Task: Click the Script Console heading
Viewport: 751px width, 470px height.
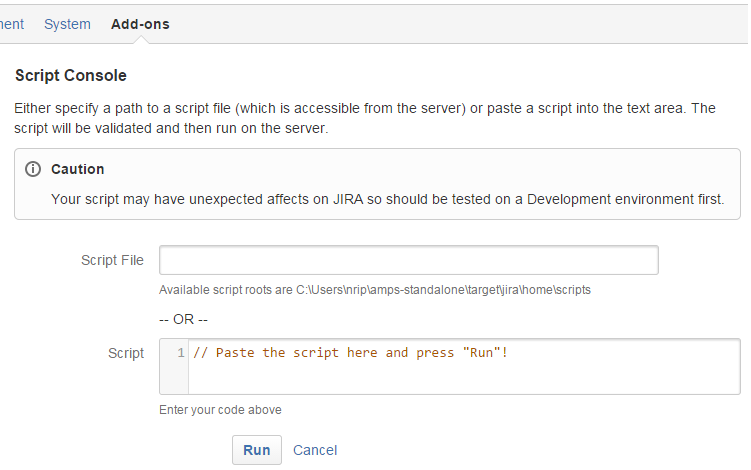Action: (71, 75)
